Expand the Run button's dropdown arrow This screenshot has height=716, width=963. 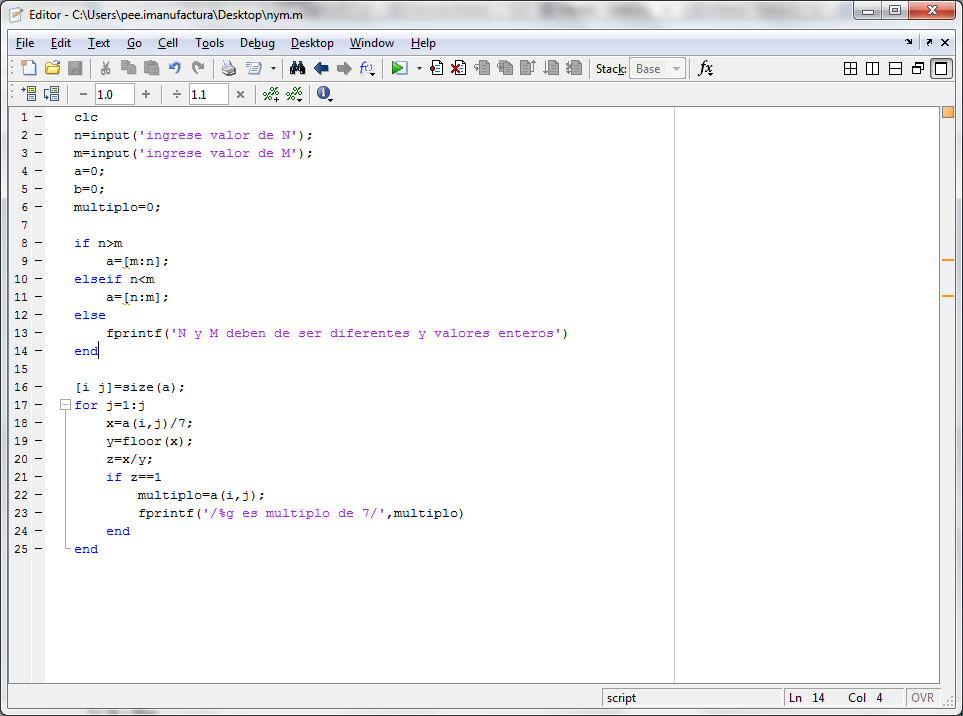point(419,69)
